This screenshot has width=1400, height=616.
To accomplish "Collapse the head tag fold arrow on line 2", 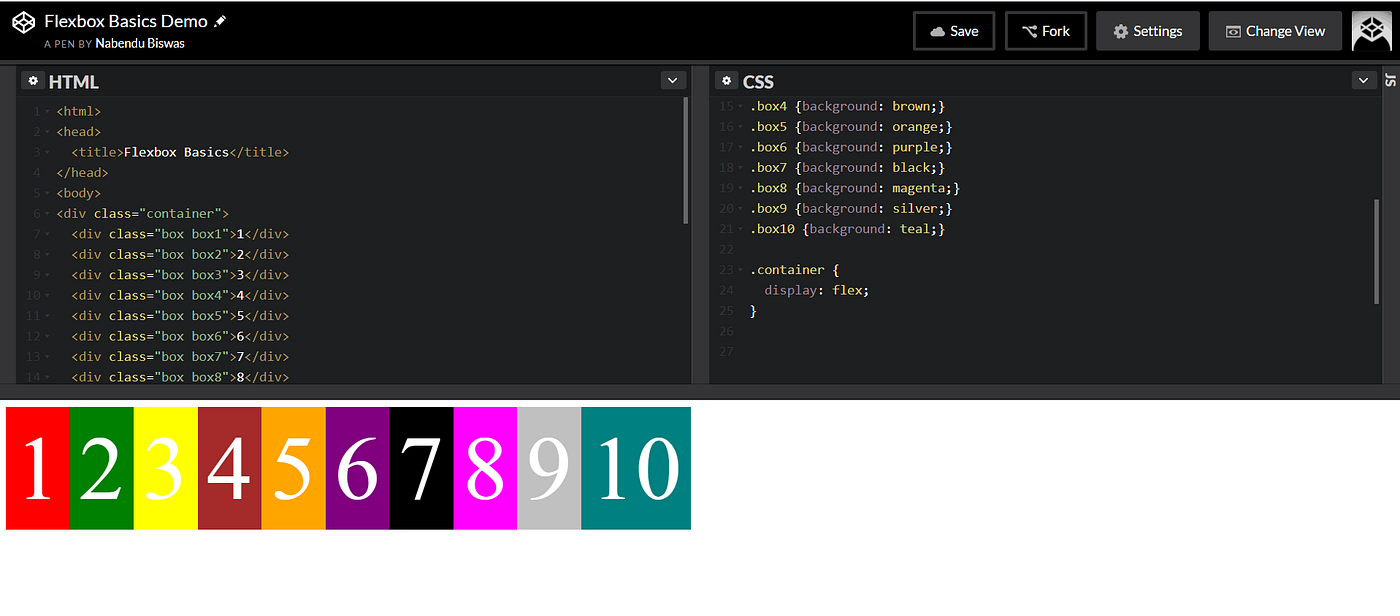I will [x=46, y=132].
